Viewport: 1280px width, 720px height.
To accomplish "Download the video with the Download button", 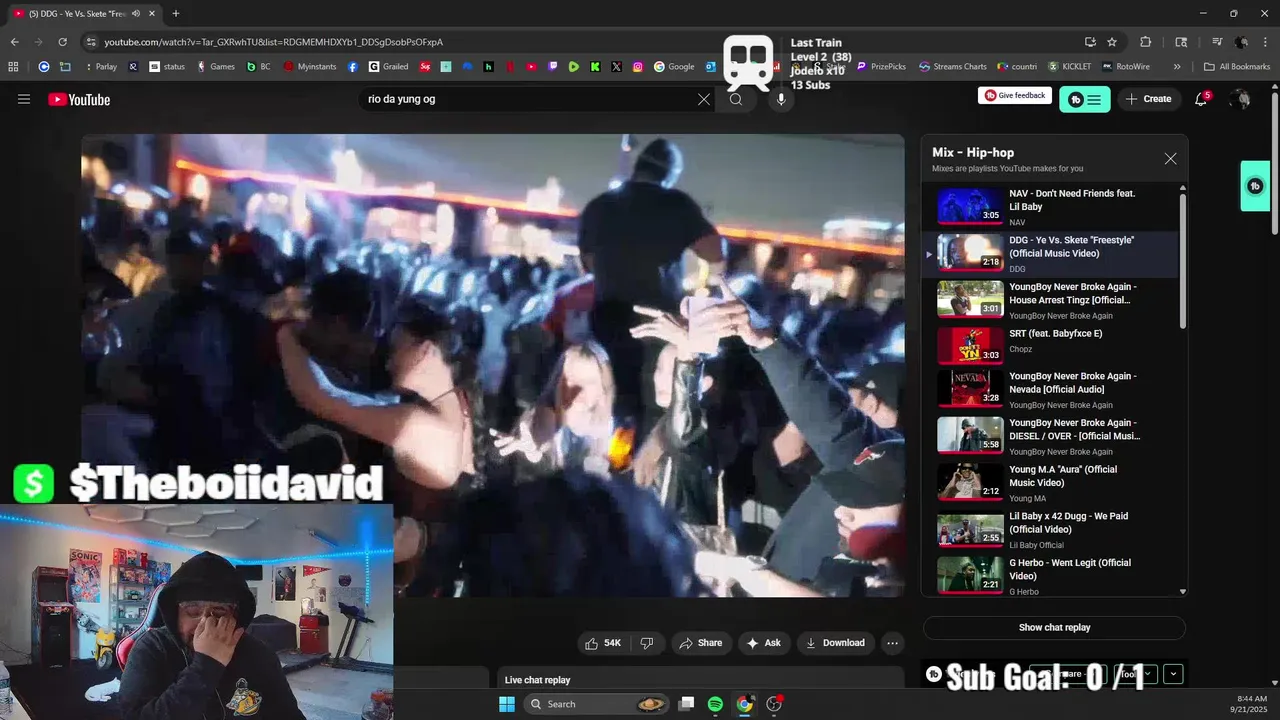I will [x=835, y=643].
